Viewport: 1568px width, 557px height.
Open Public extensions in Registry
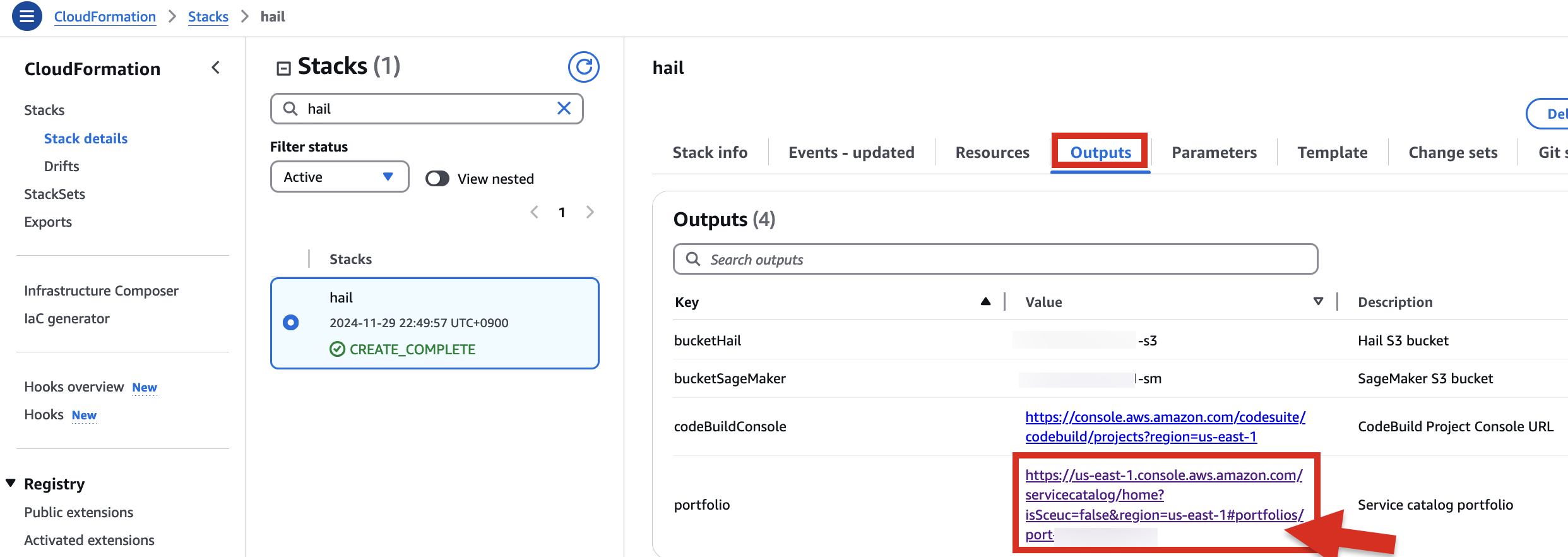click(x=79, y=512)
